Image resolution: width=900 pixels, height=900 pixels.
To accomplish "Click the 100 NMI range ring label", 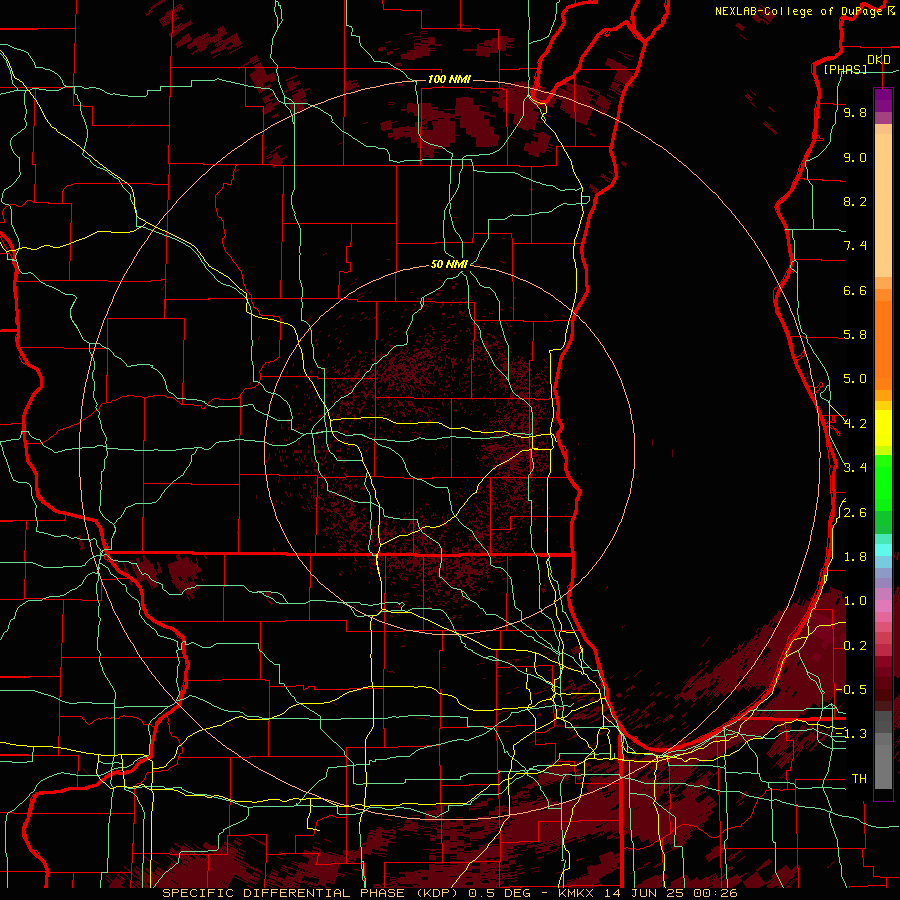I will [x=449, y=79].
